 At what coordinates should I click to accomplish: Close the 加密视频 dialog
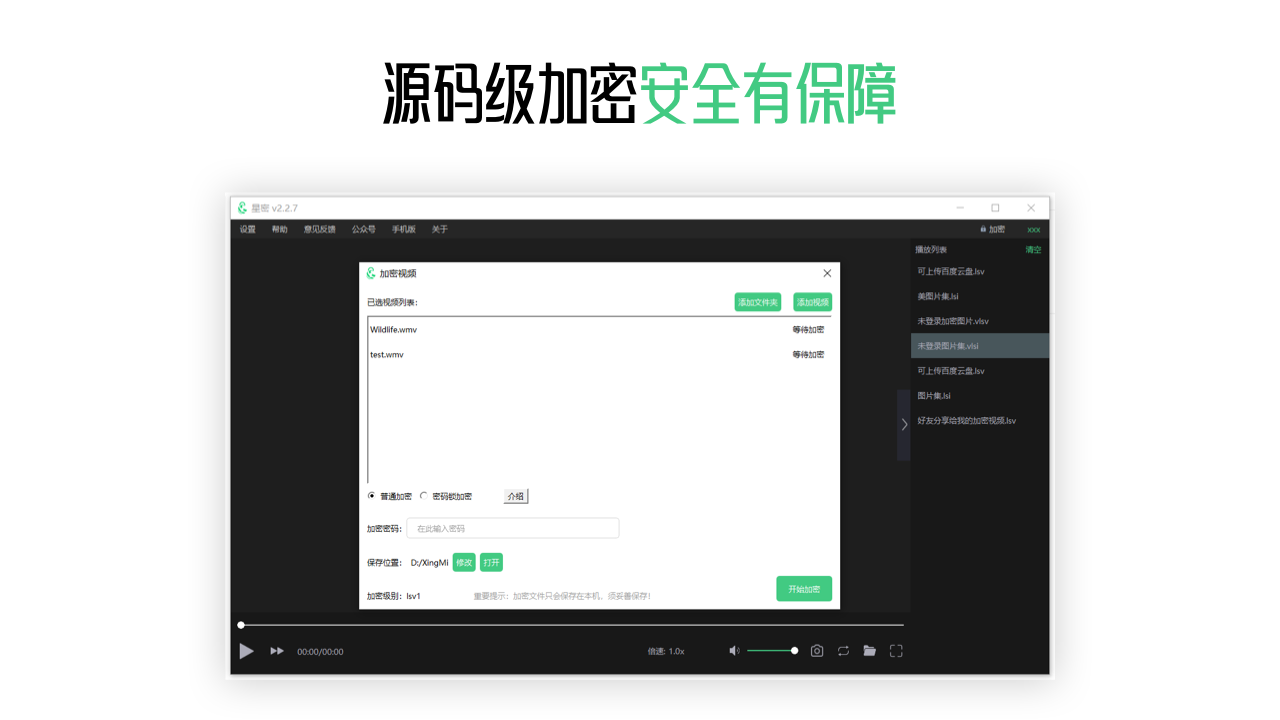(827, 273)
